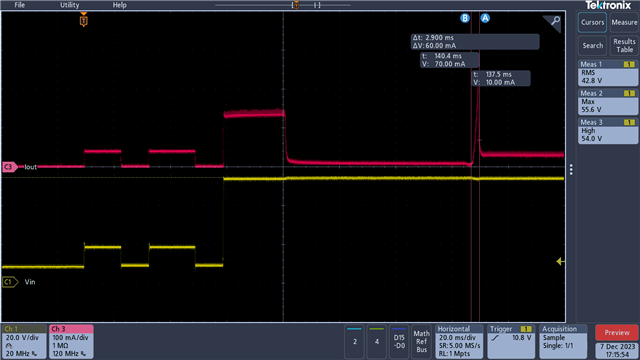The width and height of the screenshot is (640, 360).
Task: Click the yellow trigger level arrow
Action: (560, 261)
